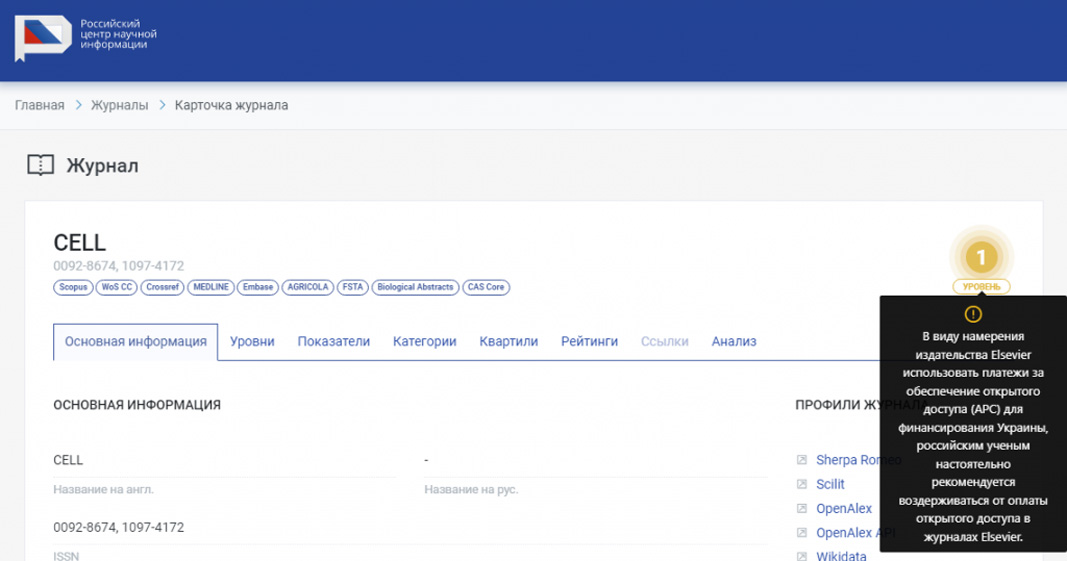Click the external link icon beside Sherpa Romeo
This screenshot has width=1067, height=561.
(802, 460)
